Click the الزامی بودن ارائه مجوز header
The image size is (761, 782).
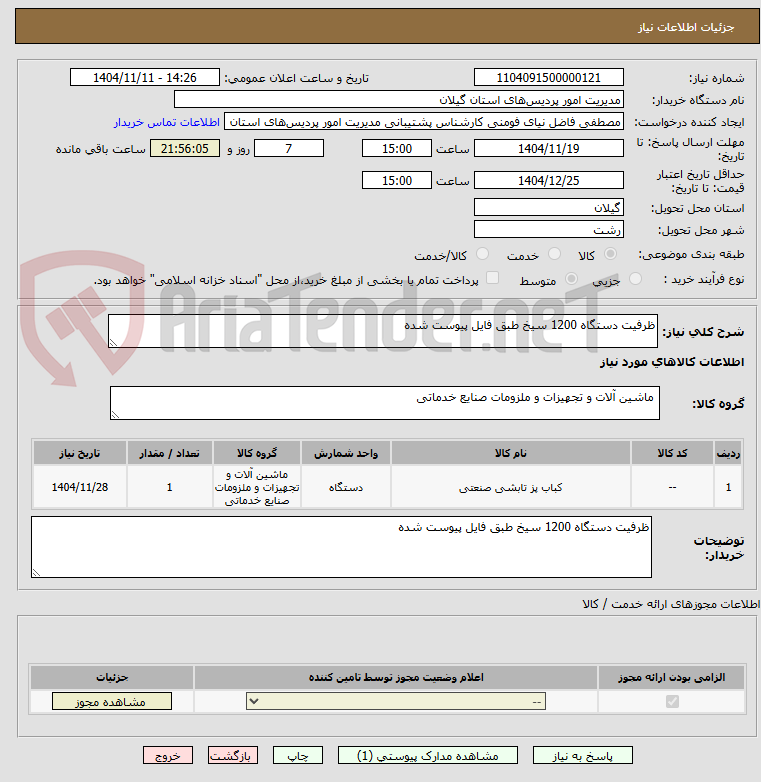point(672,677)
